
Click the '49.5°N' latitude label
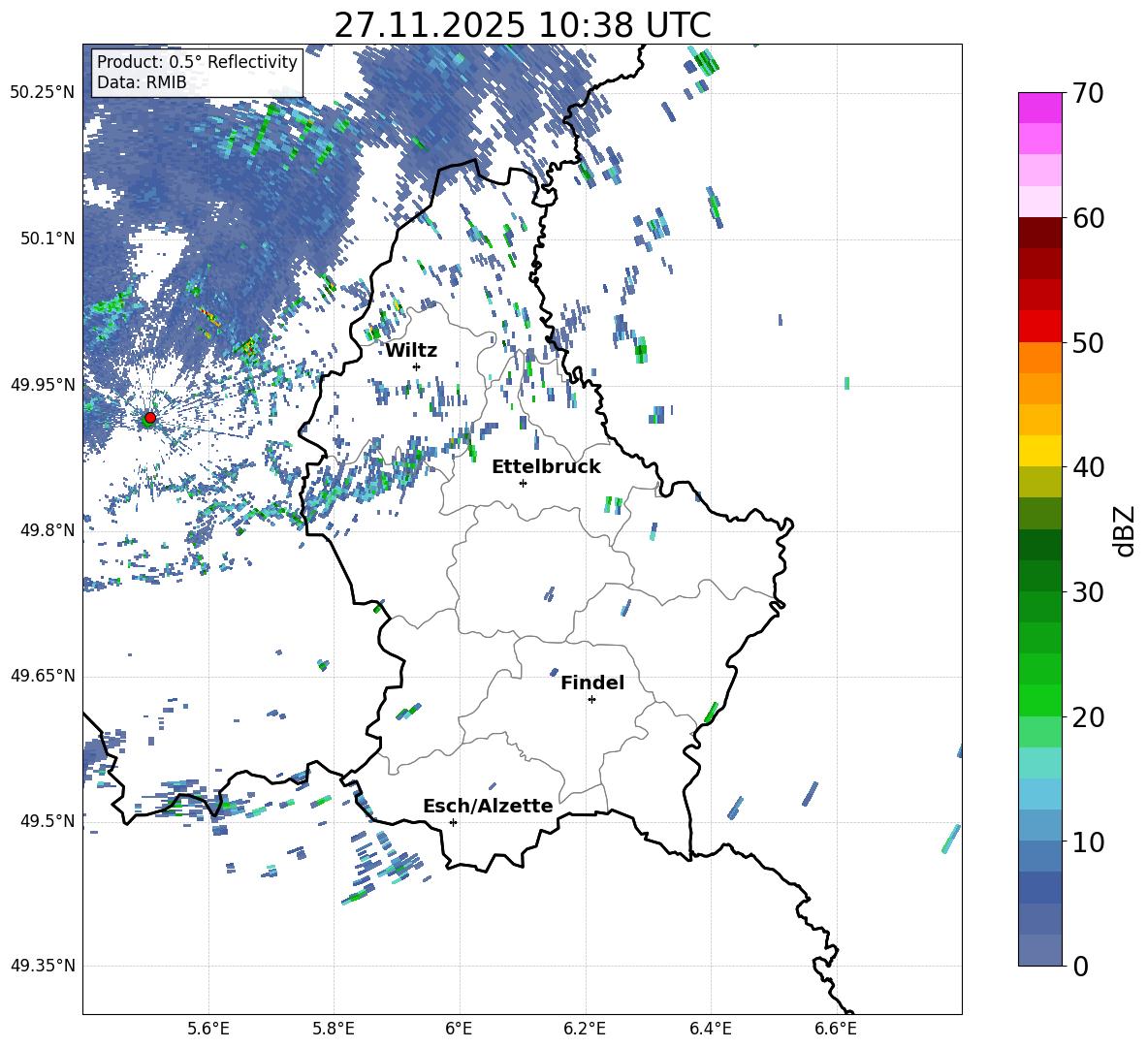(48, 822)
